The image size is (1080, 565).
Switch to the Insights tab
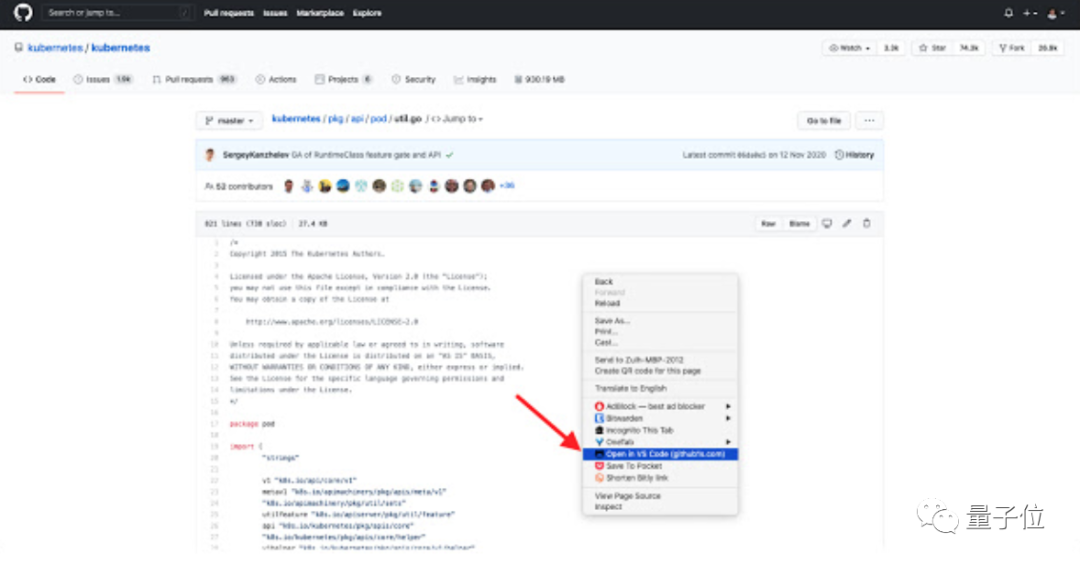click(x=475, y=80)
